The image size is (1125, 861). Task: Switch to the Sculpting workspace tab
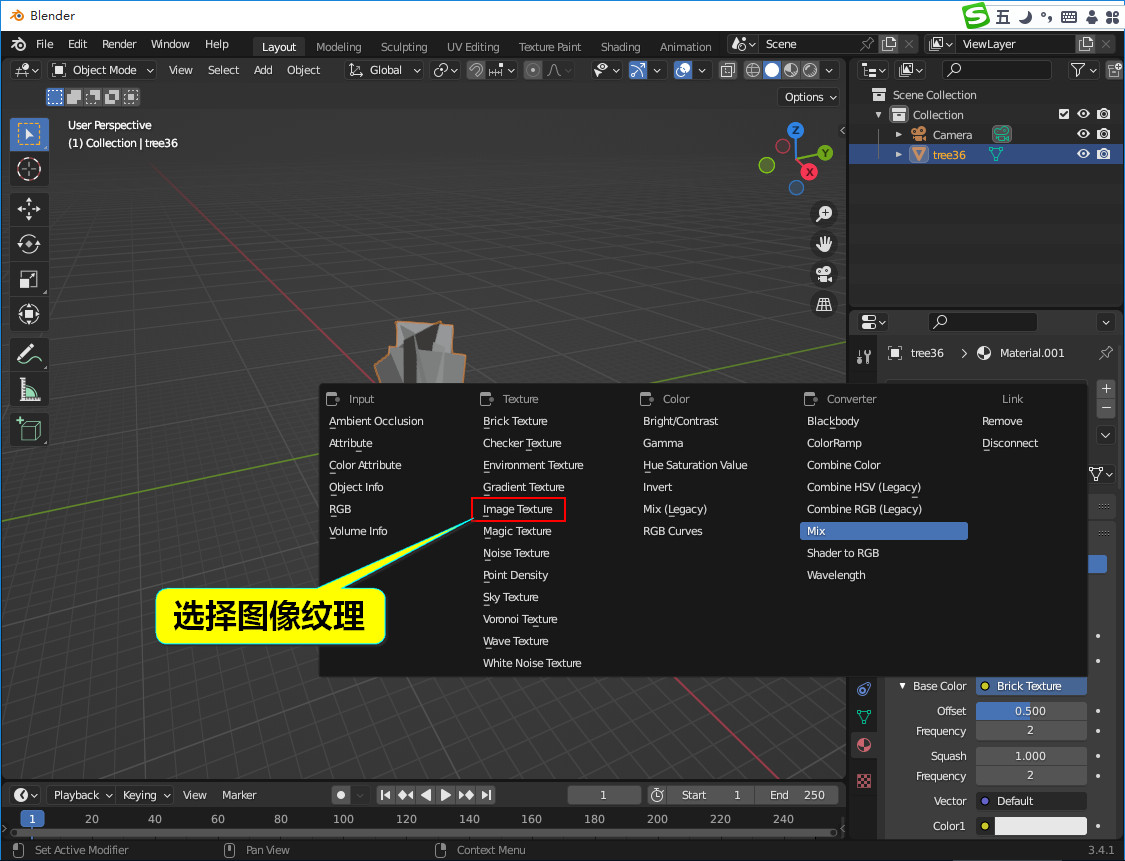403,47
